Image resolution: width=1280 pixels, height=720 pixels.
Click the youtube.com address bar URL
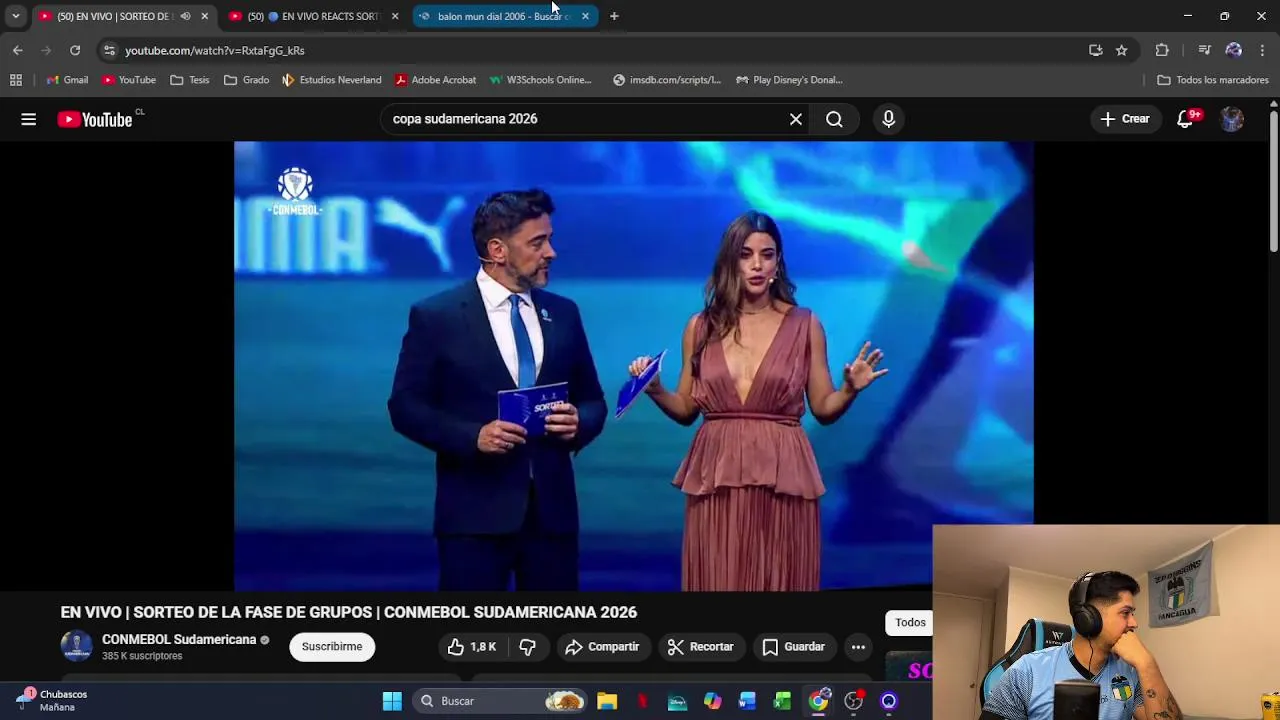point(215,50)
